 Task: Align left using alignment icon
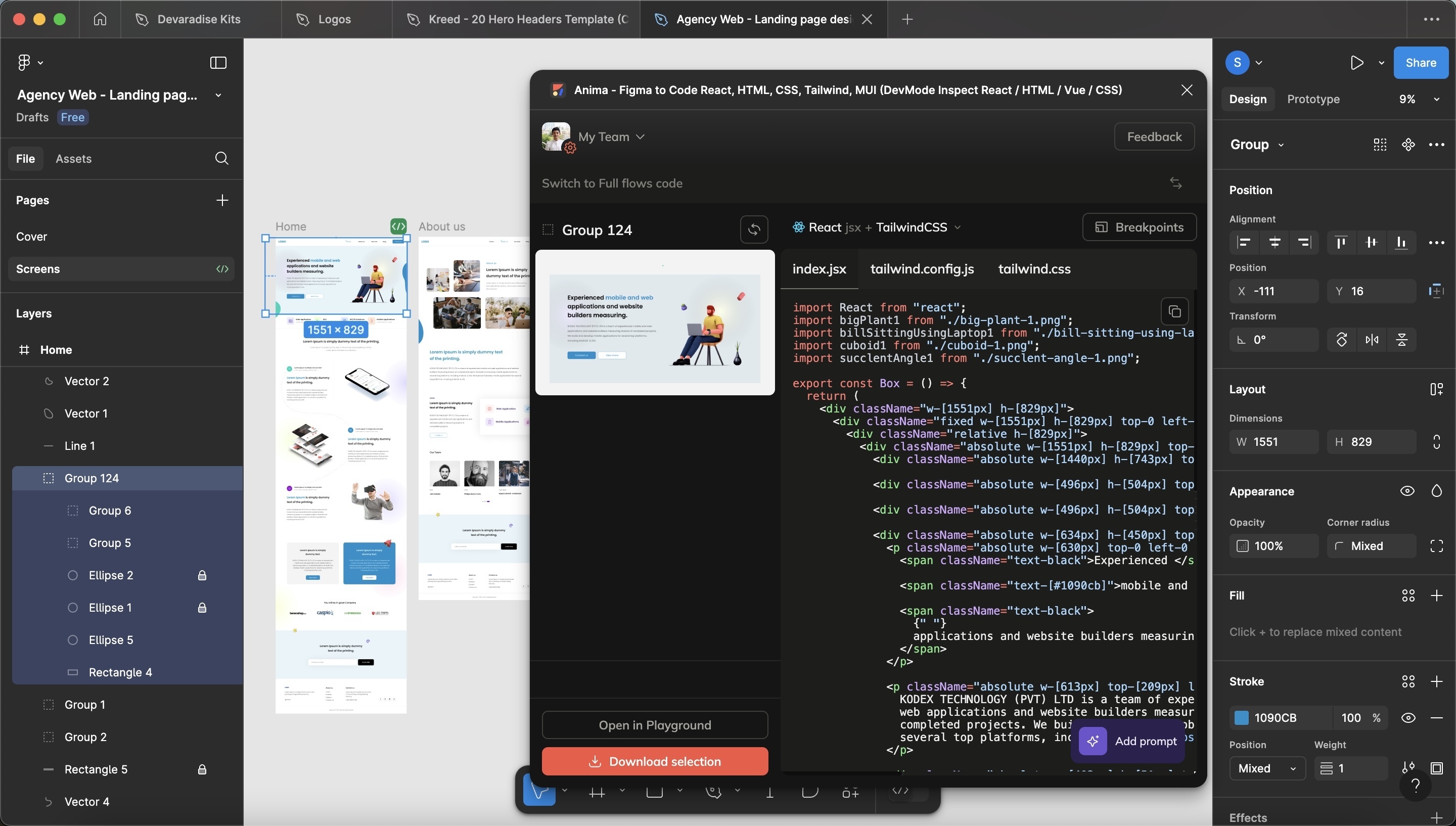[x=1244, y=243]
